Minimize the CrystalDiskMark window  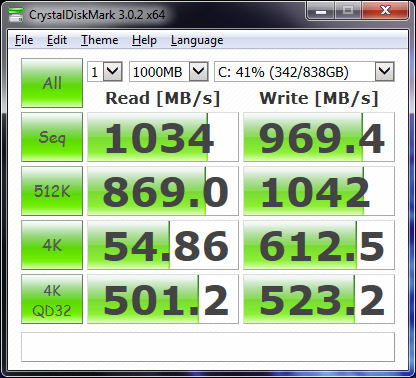[x=321, y=11]
